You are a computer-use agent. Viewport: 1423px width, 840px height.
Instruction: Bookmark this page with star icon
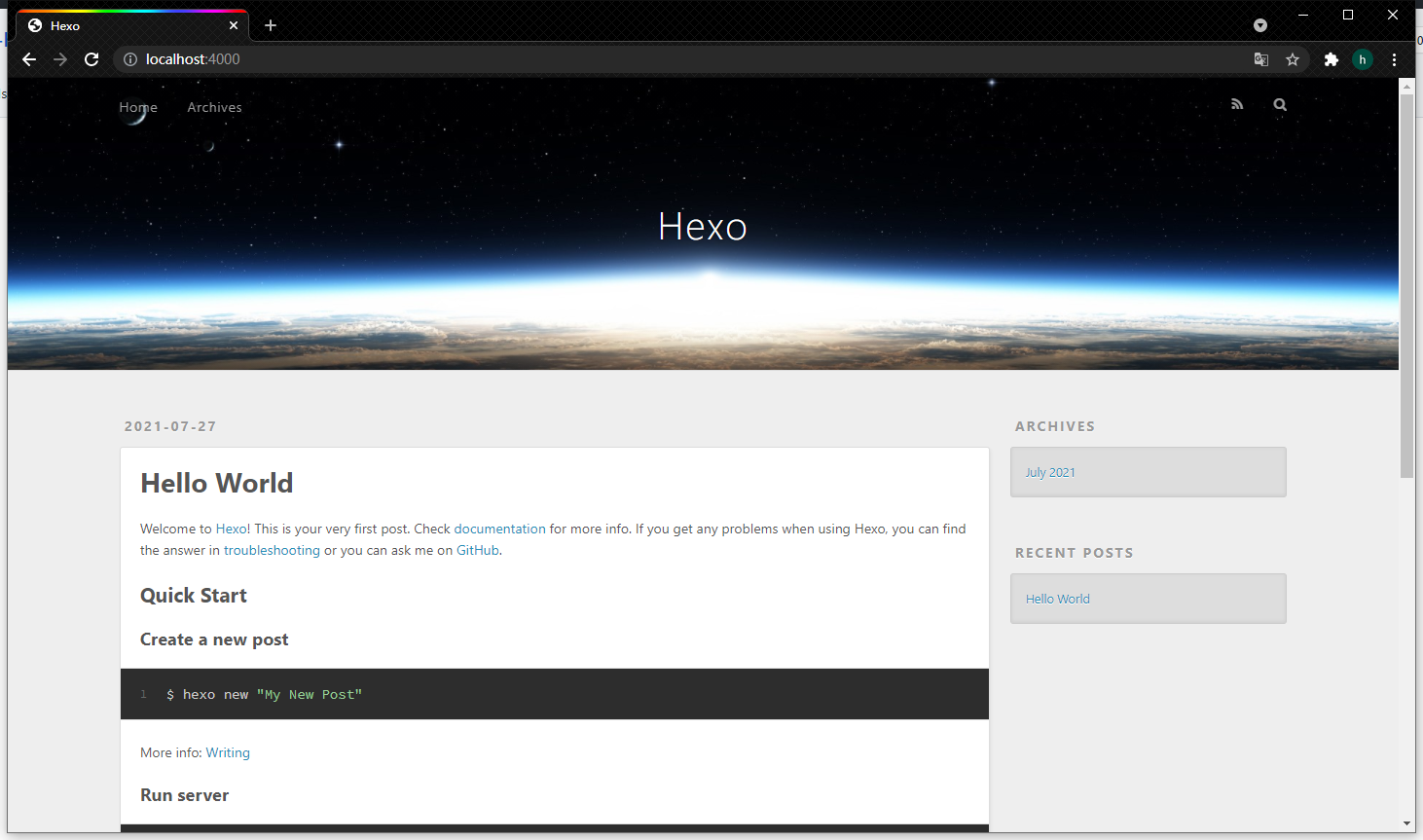tap(1293, 59)
